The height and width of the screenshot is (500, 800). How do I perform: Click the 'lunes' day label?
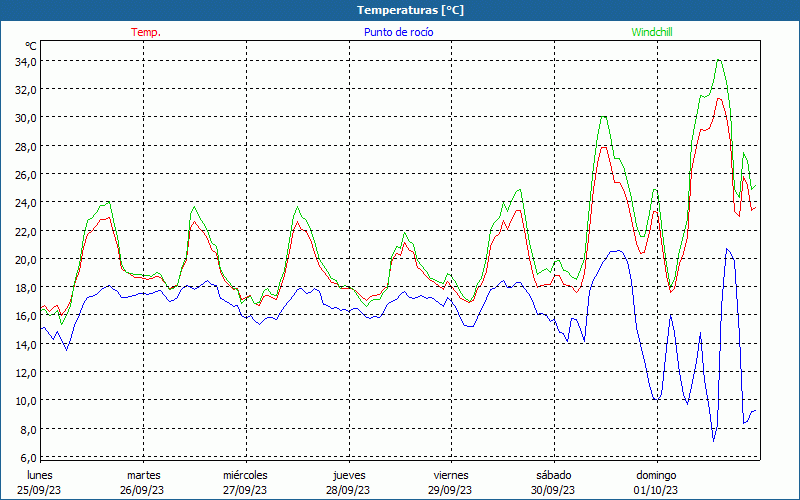point(40,475)
